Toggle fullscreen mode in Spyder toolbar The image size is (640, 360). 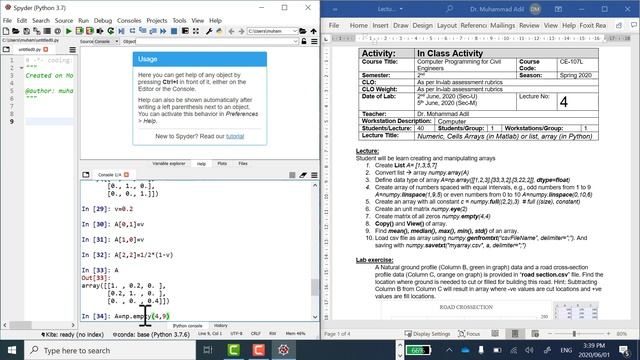196,31
